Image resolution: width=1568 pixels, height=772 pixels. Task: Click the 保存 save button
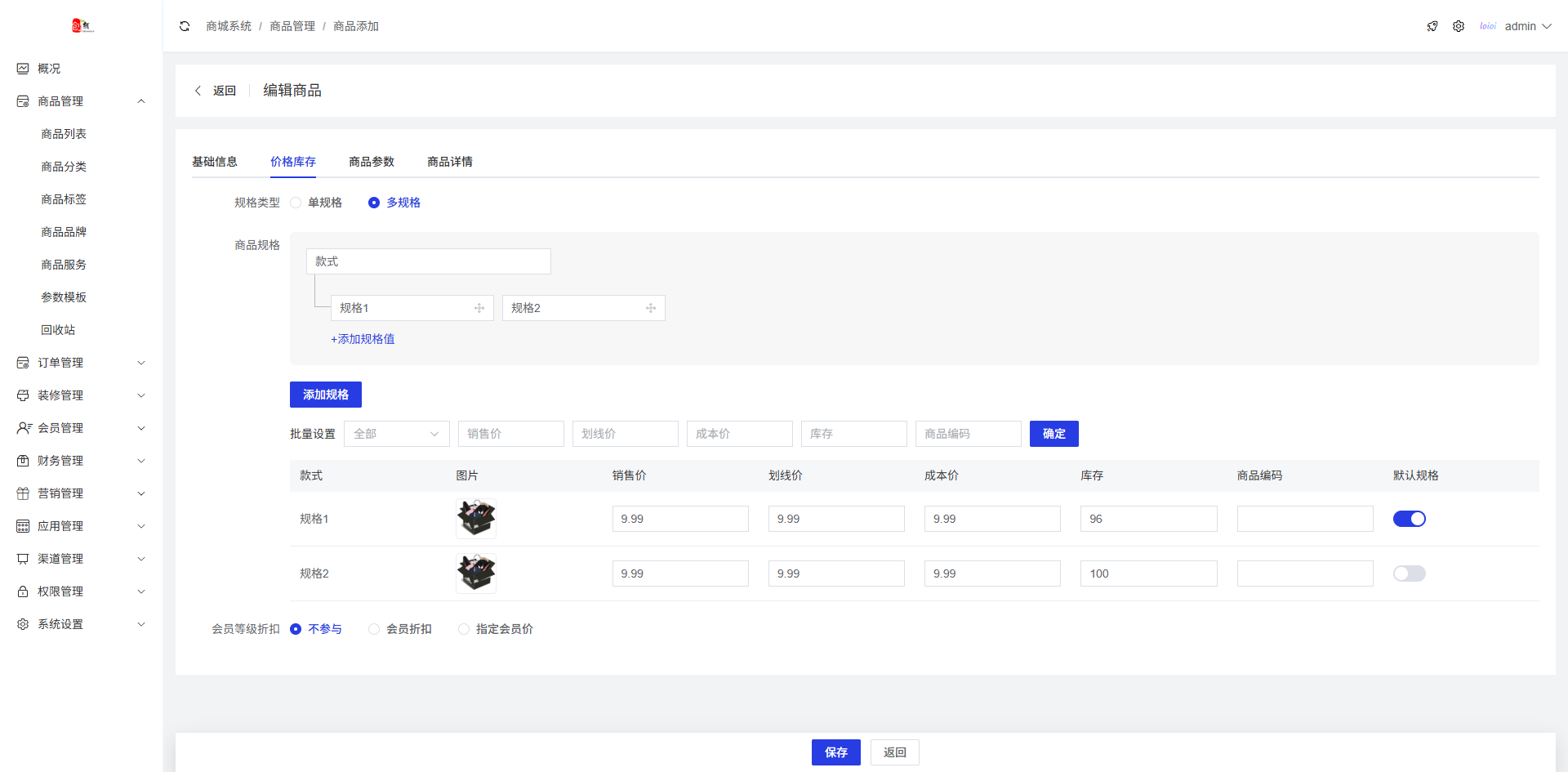[x=836, y=752]
